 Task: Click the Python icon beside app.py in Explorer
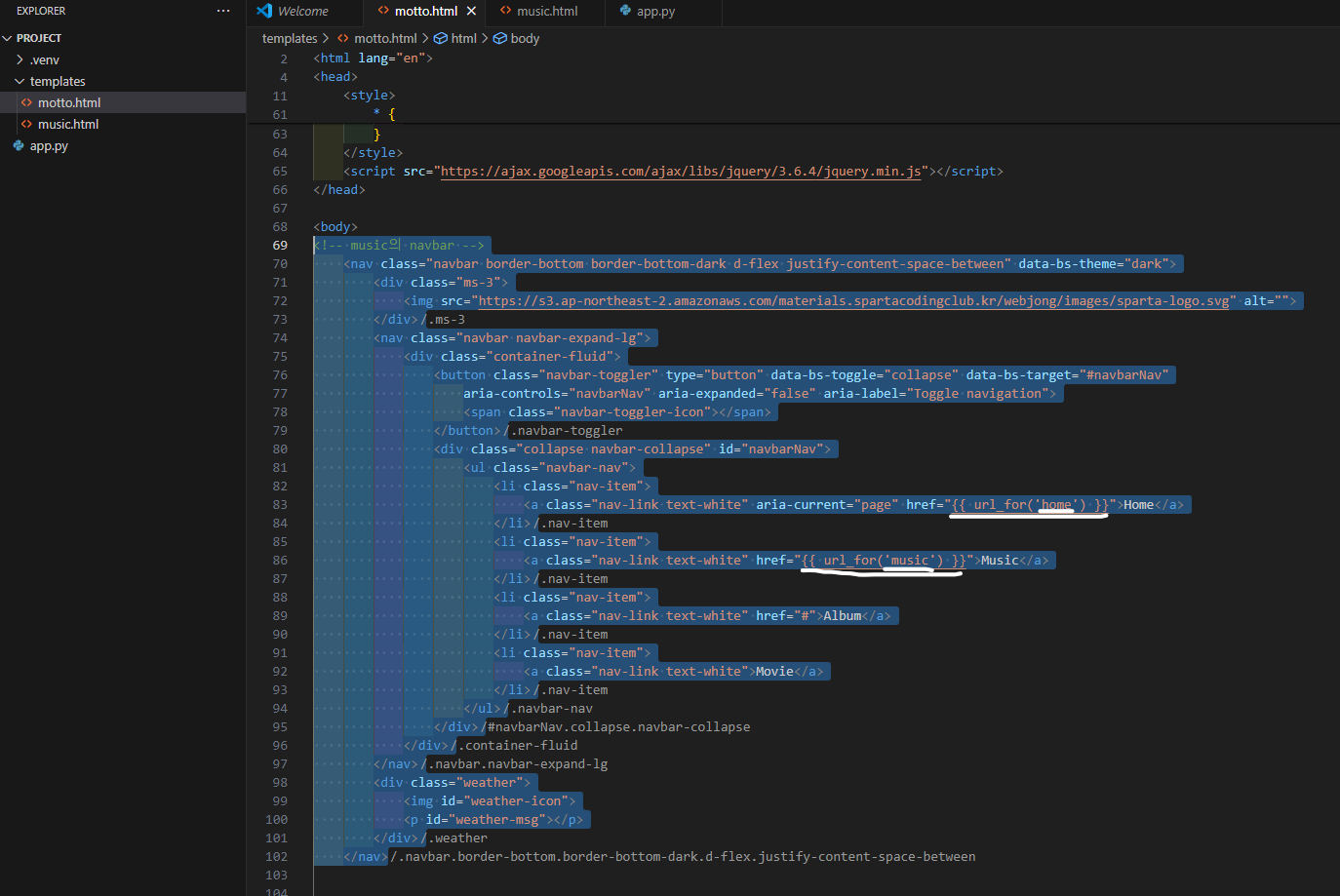(19, 145)
